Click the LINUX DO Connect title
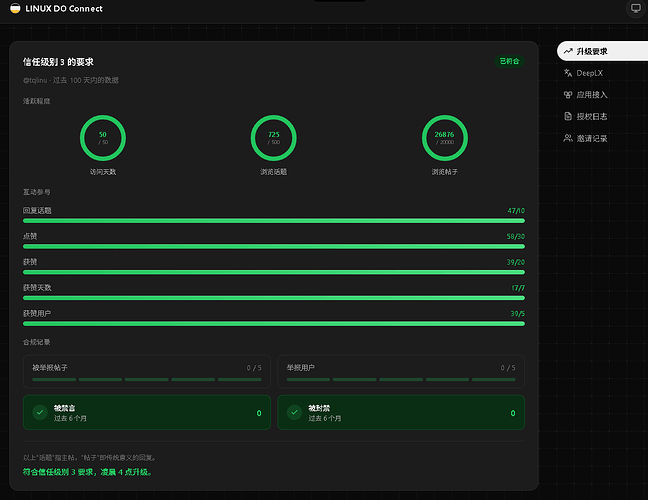648x500 pixels. pyautogui.click(x=64, y=9)
